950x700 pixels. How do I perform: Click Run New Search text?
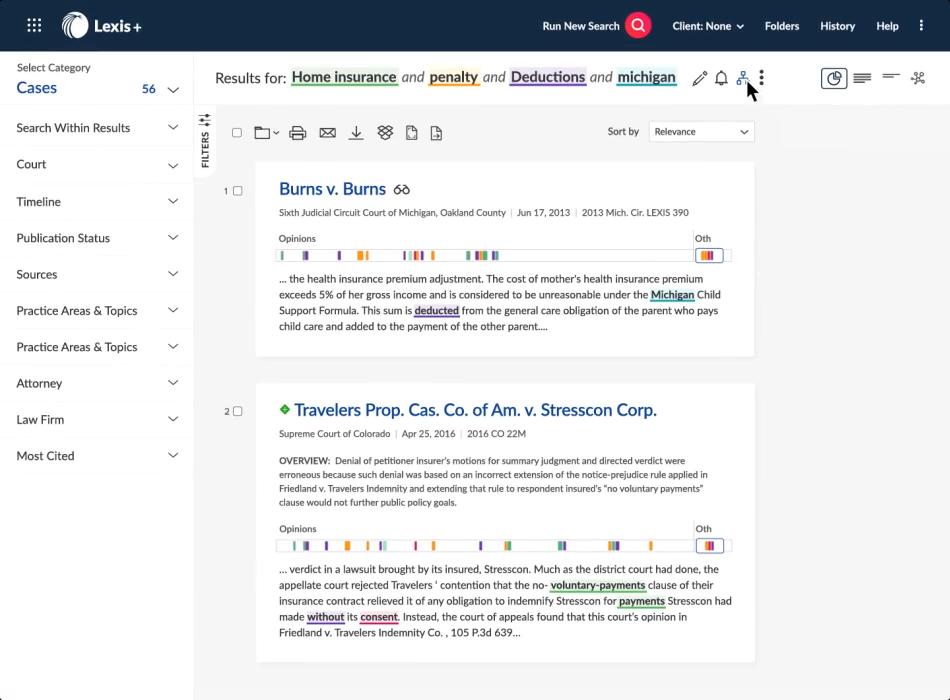(x=580, y=26)
